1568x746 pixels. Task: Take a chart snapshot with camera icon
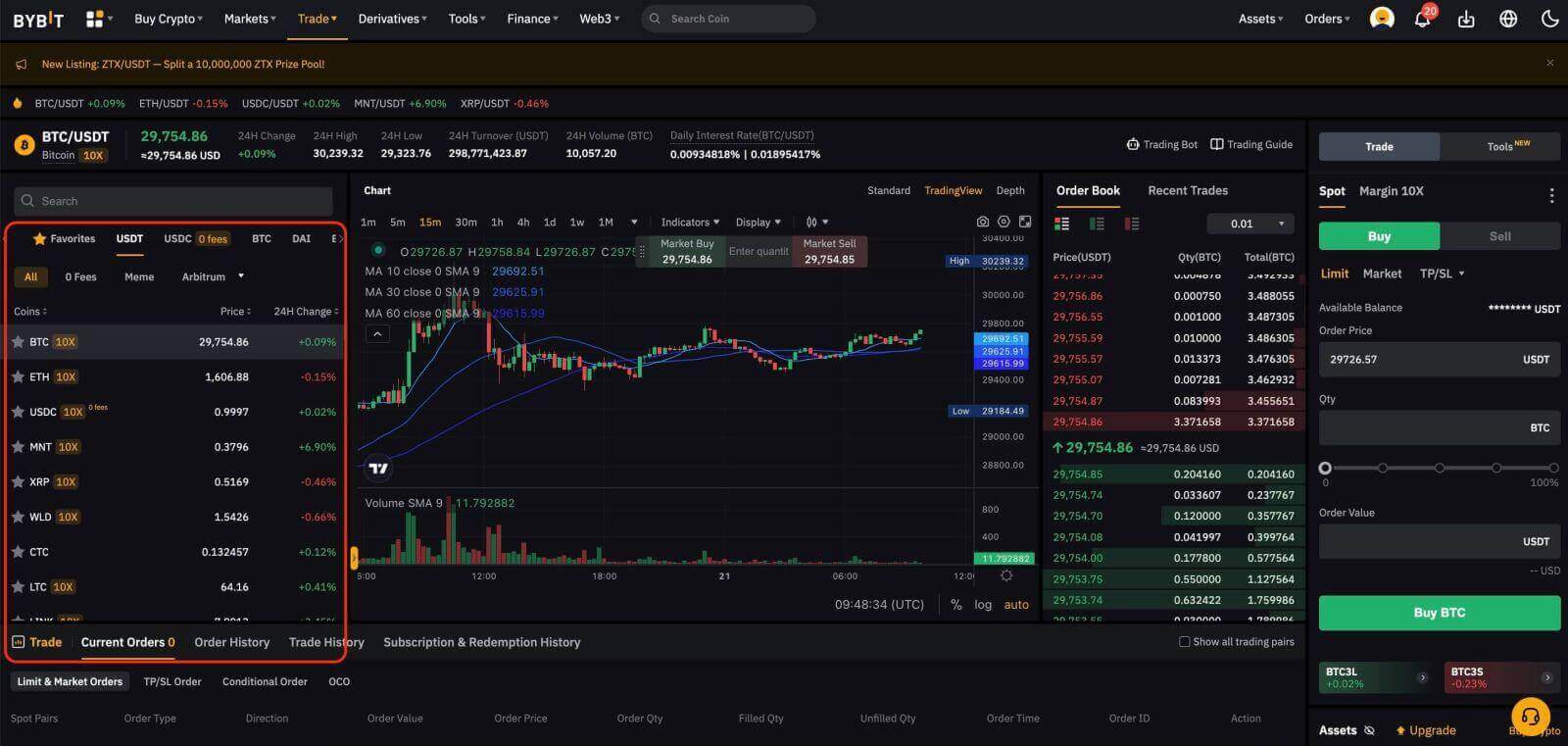point(983,223)
